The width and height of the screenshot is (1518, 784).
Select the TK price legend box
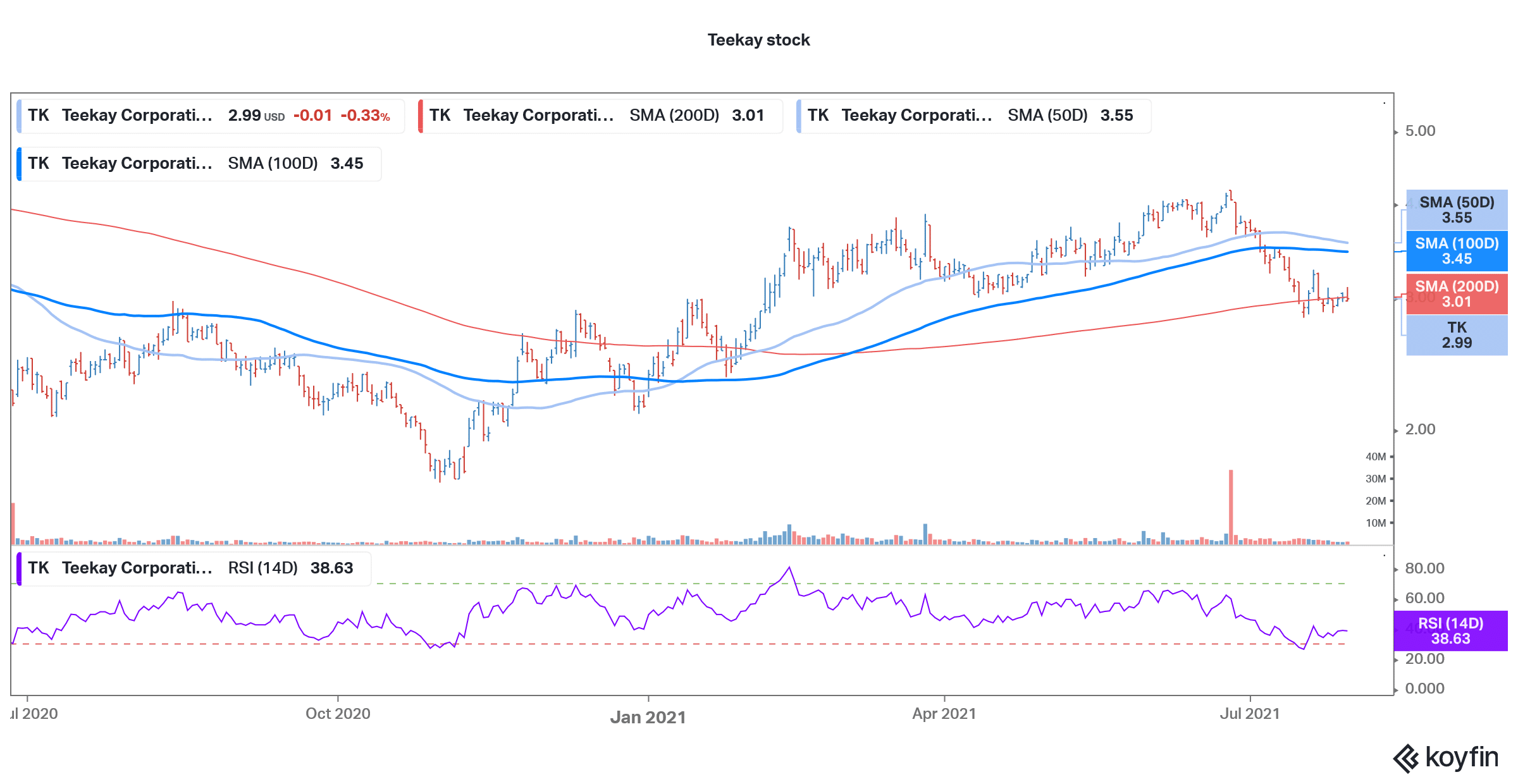pyautogui.click(x=211, y=116)
